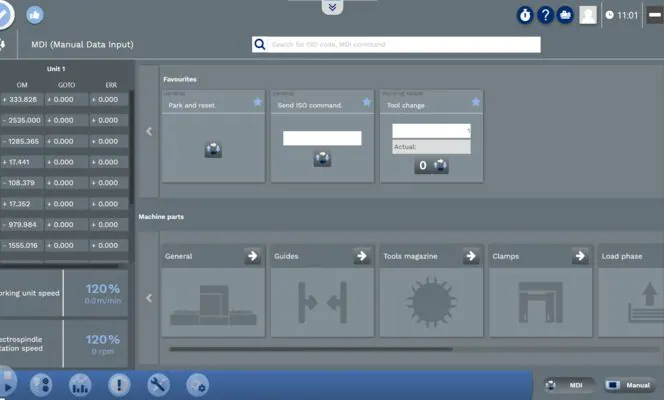The height and width of the screenshot is (400, 664).
Task: Expand the top pull-down chevron panel
Action: [332, 7]
